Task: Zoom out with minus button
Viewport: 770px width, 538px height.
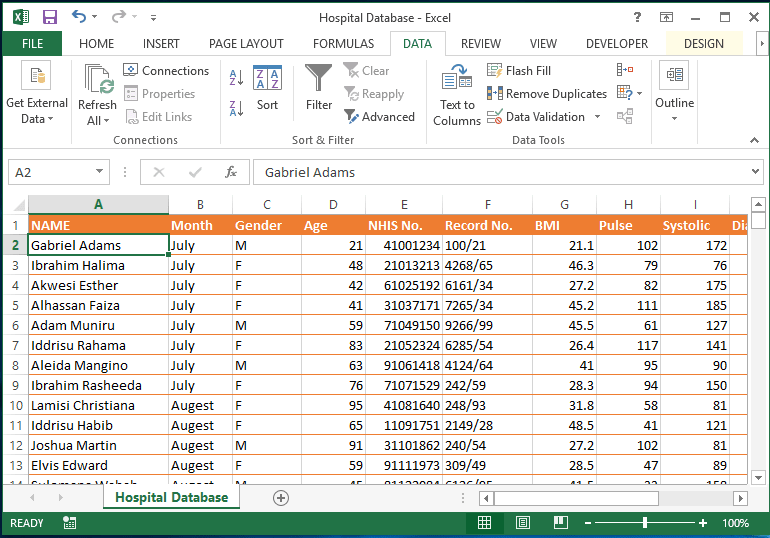Action: [588, 523]
